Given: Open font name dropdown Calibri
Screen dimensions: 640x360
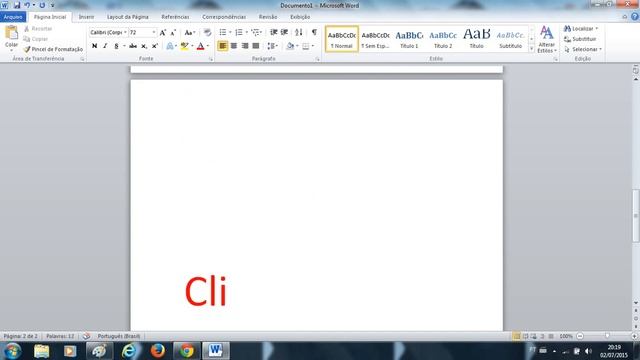Looking at the screenshot, I should point(125,33).
